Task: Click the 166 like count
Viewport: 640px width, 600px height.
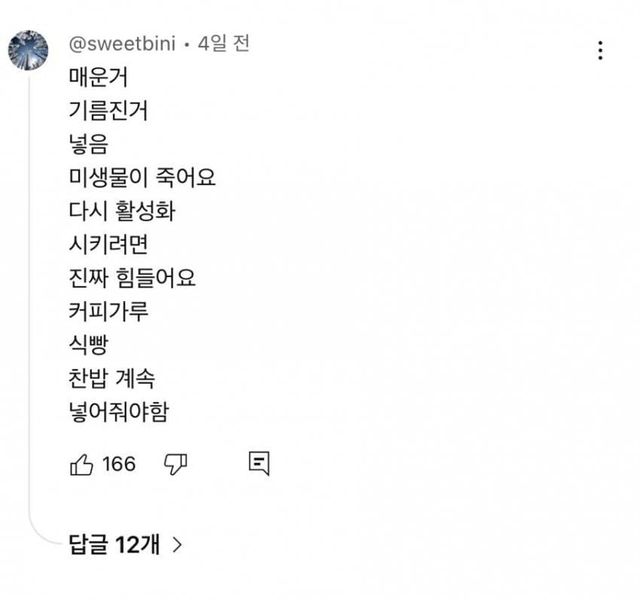Action: coord(119,464)
